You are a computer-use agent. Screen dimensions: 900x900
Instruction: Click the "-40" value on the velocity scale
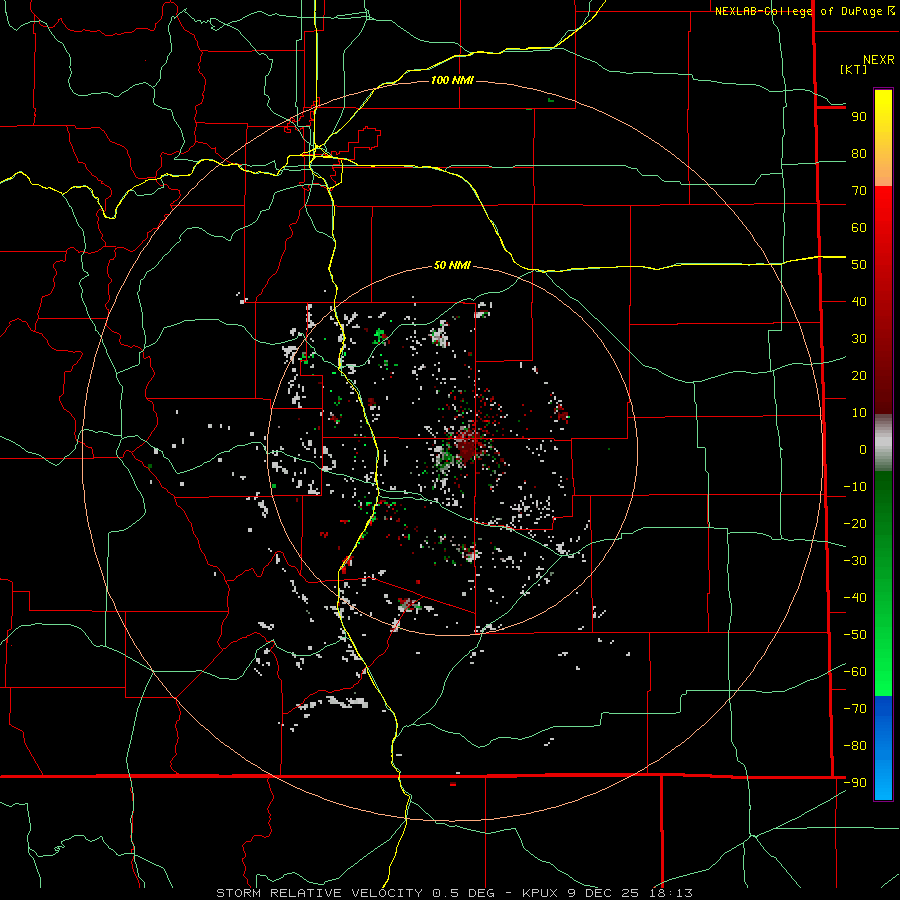855,598
